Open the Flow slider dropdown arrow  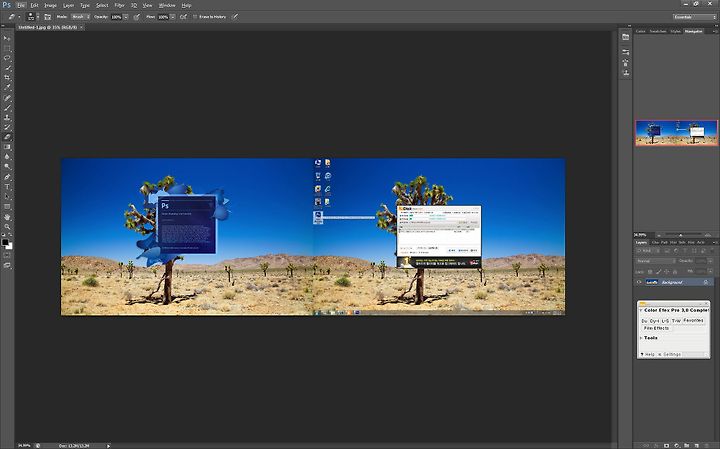click(x=173, y=17)
